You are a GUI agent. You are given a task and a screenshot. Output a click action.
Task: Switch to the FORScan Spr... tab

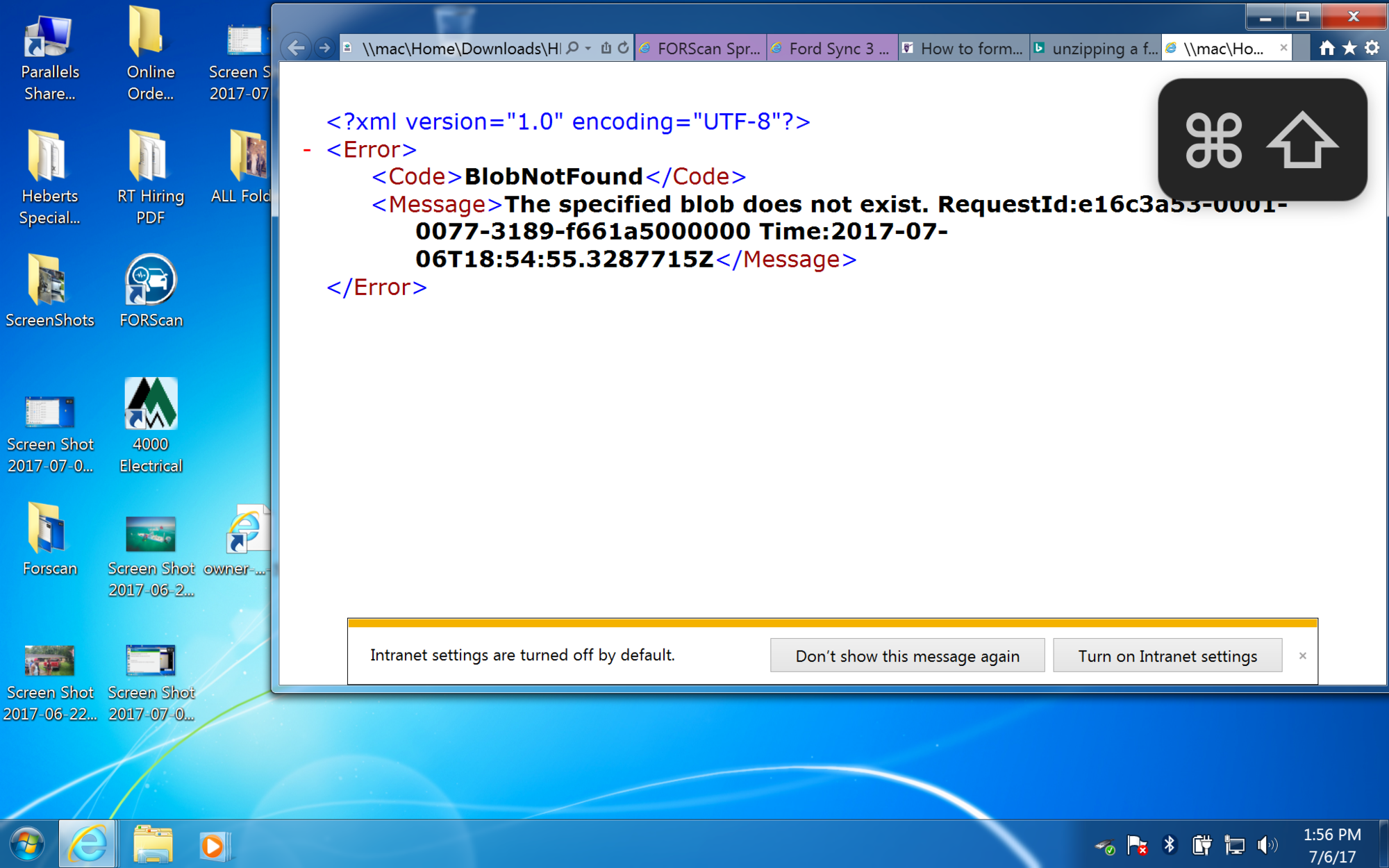701,48
